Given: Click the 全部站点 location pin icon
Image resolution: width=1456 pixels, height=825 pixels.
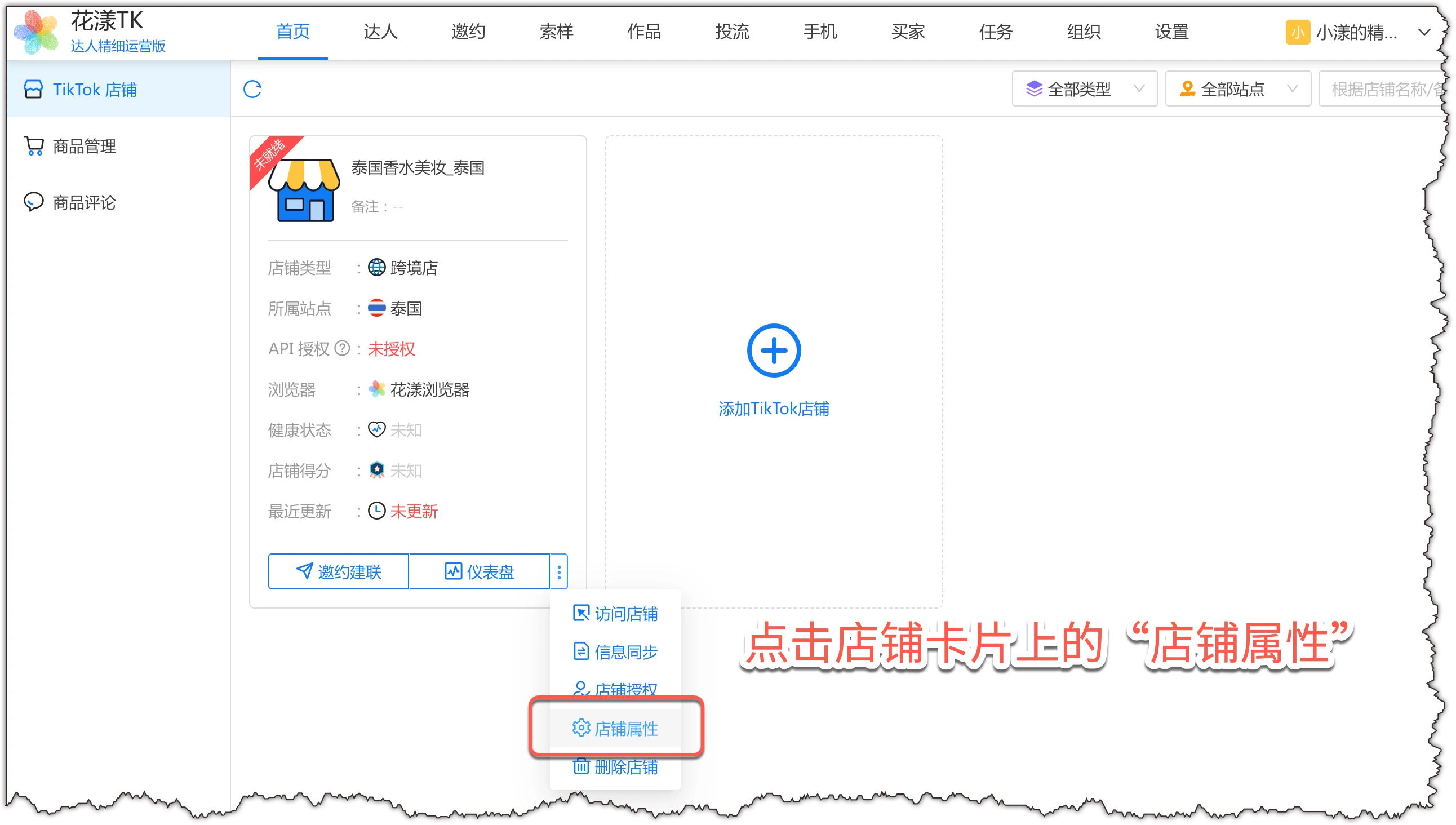Looking at the screenshot, I should click(x=1187, y=88).
